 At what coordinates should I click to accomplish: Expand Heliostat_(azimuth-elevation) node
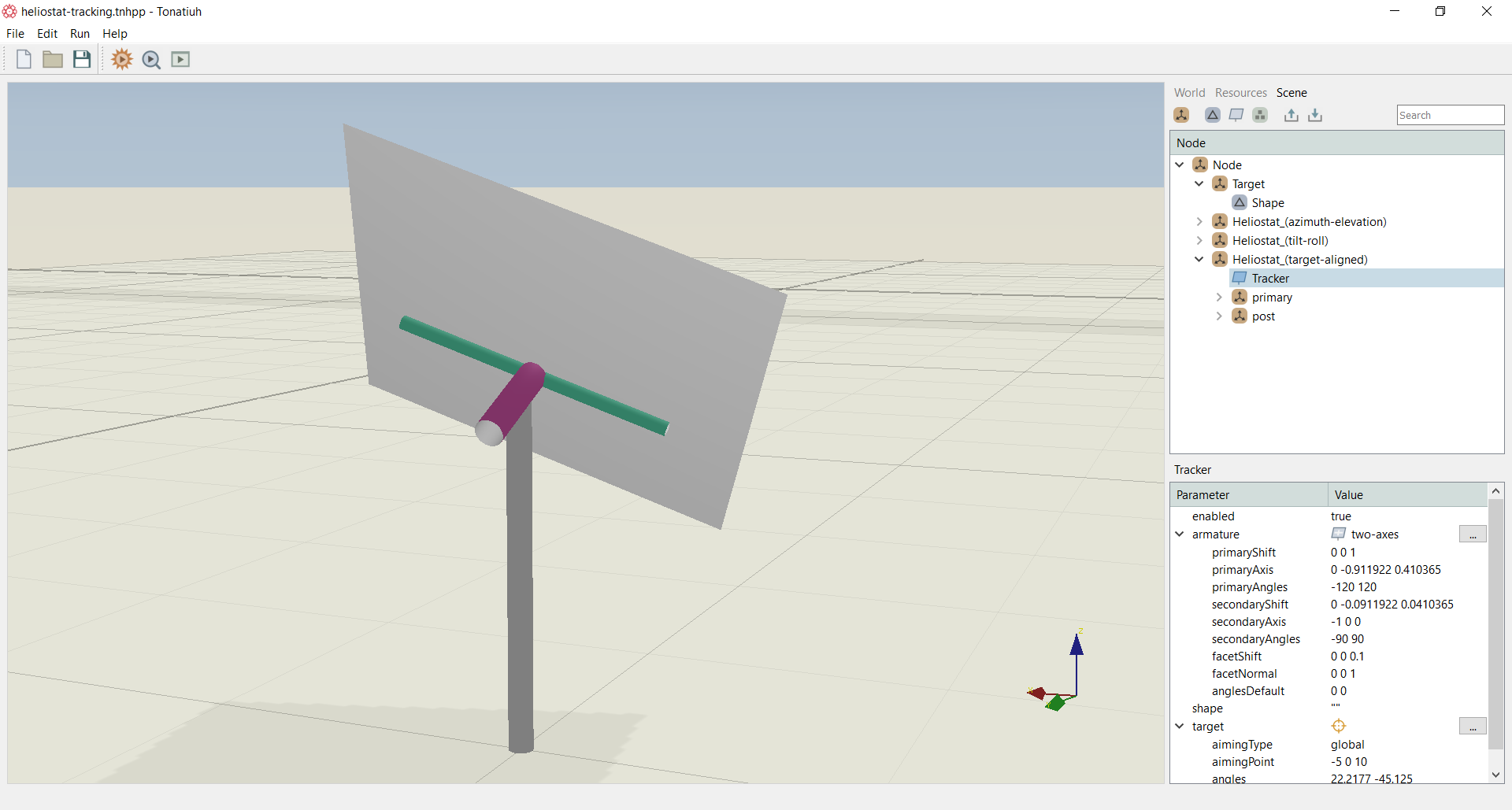(1199, 221)
